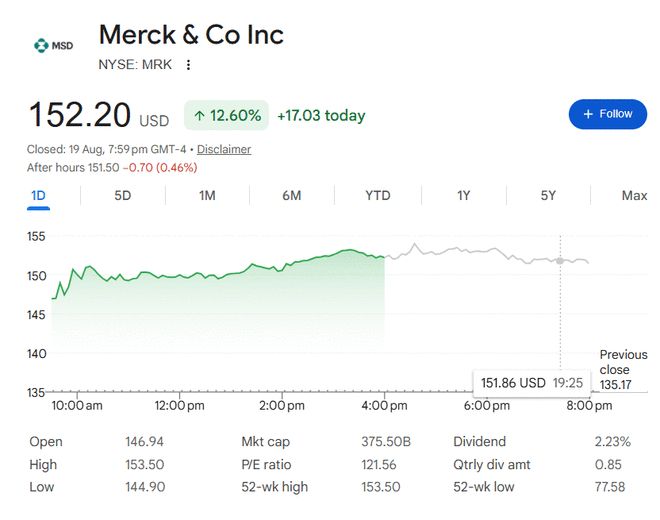This screenshot has height=520, width=660.
Task: Follow Merck & Co stock
Action: 607,114
